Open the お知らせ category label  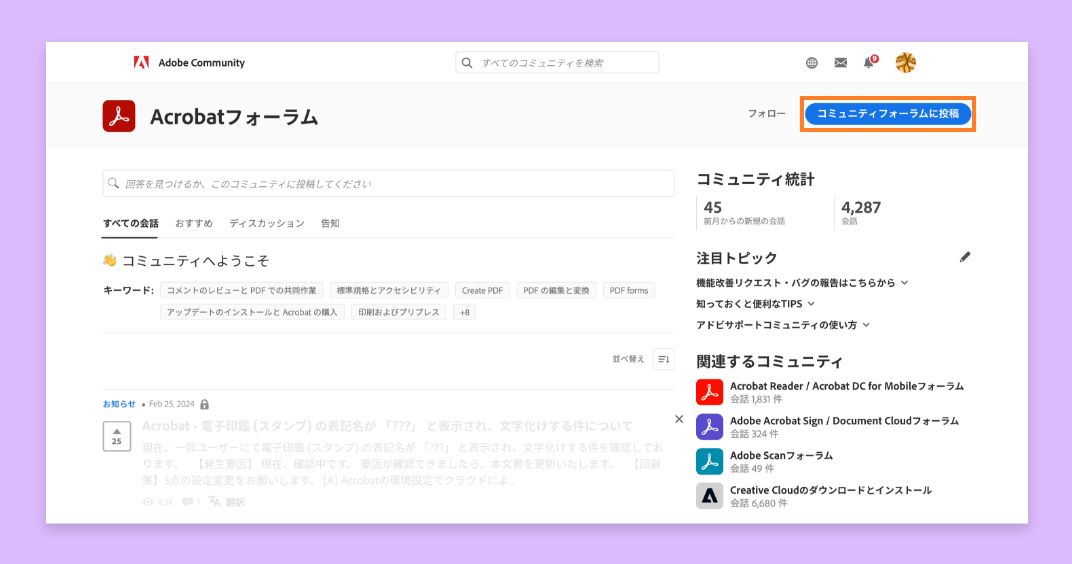click(119, 404)
